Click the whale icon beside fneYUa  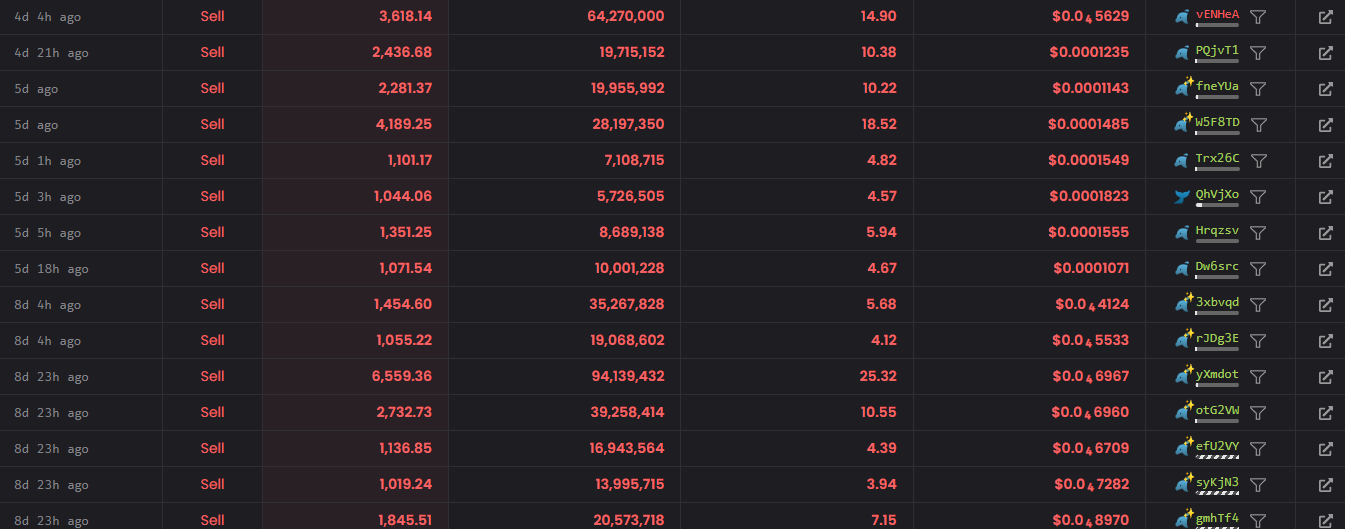pos(1184,87)
